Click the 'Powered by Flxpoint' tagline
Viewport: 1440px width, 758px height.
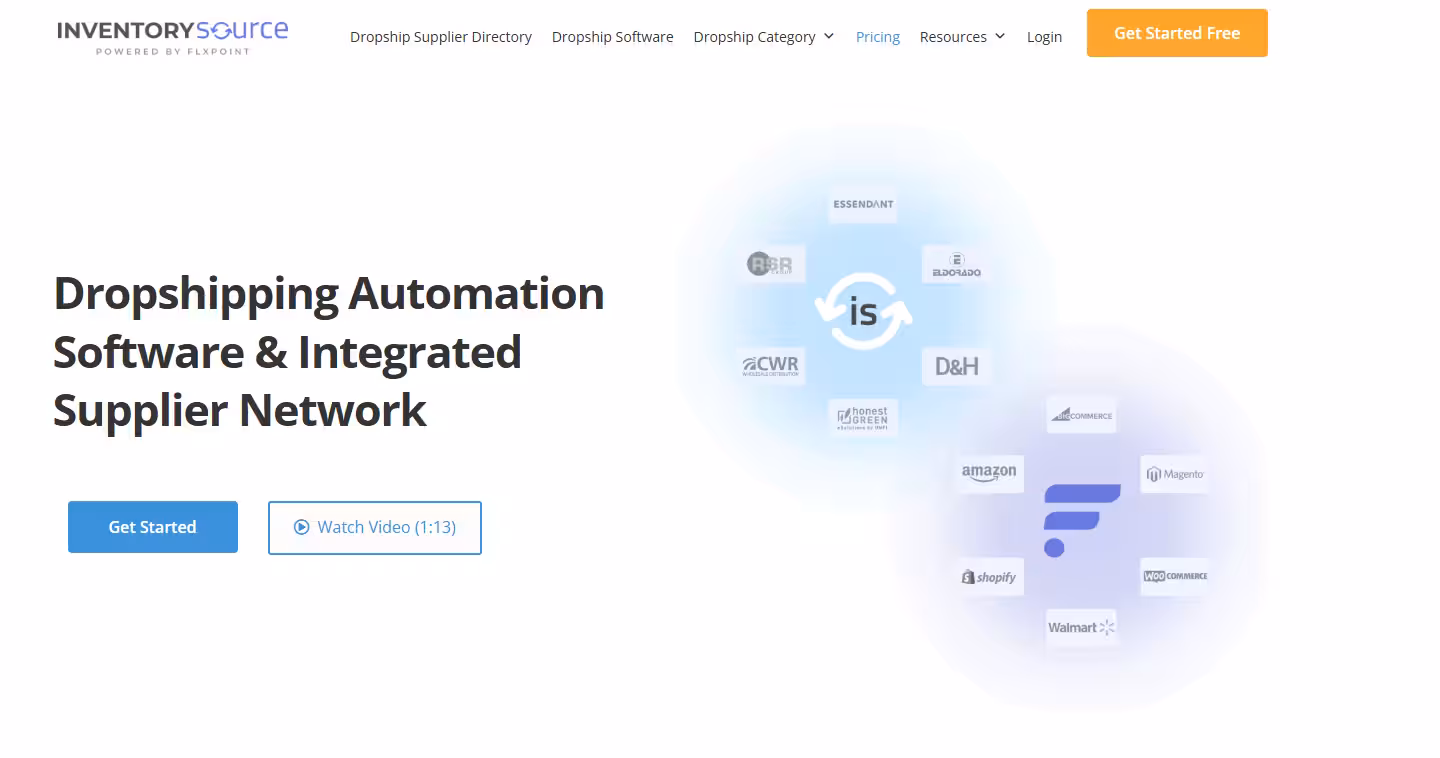pos(173,51)
